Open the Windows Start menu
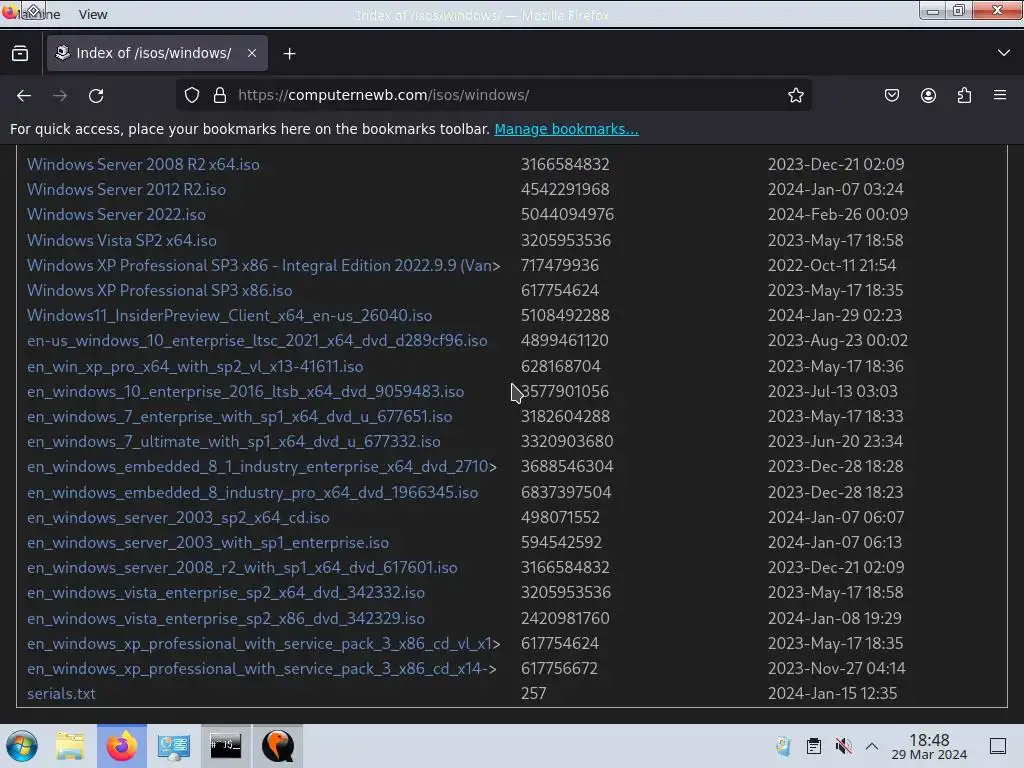 pyautogui.click(x=22, y=746)
